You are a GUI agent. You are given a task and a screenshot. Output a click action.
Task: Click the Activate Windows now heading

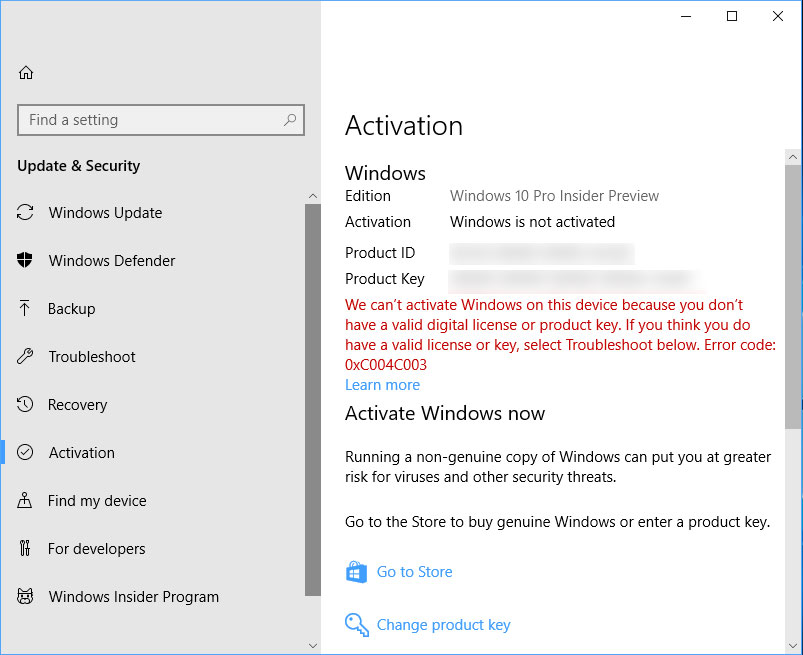tap(445, 413)
